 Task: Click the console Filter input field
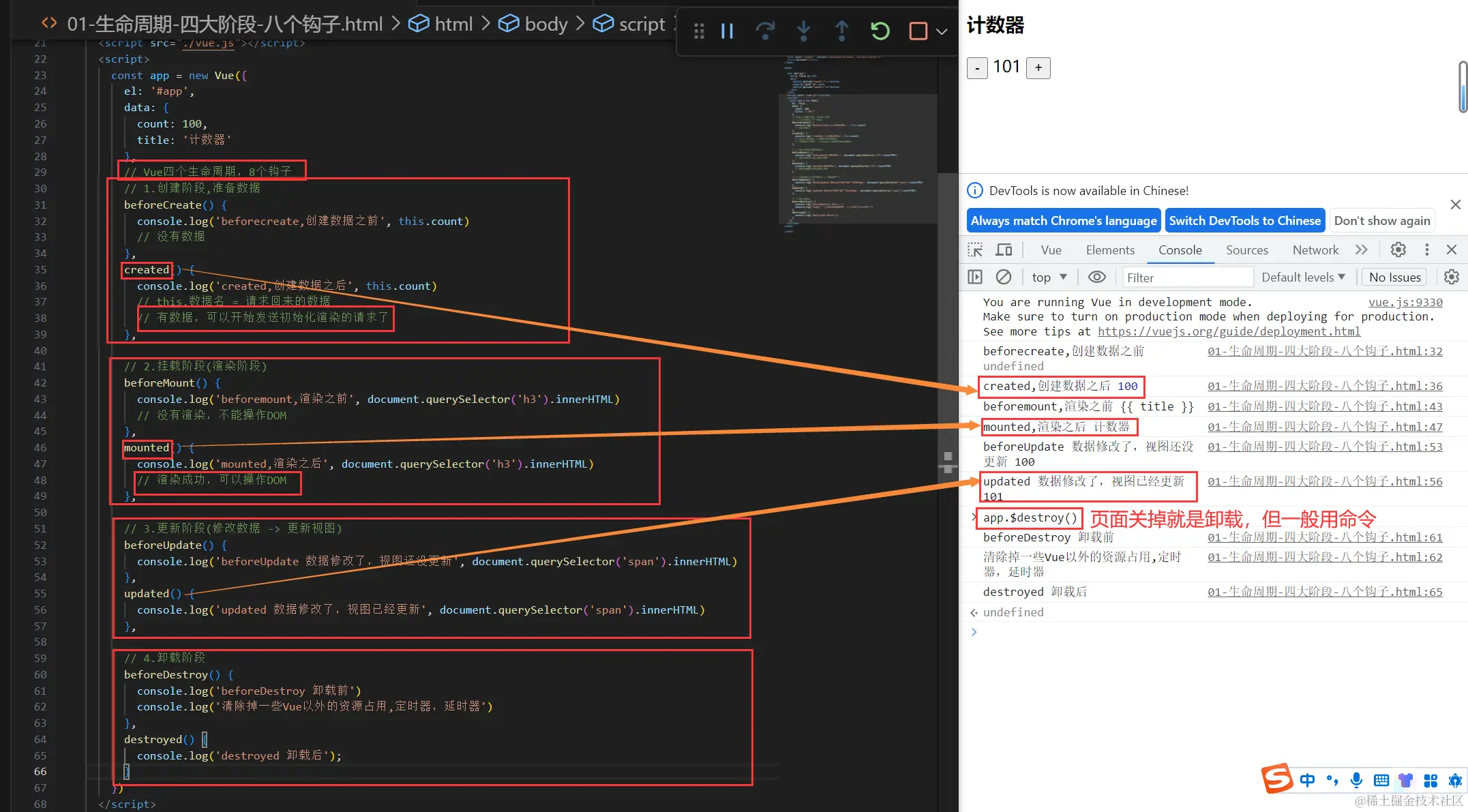point(1187,277)
